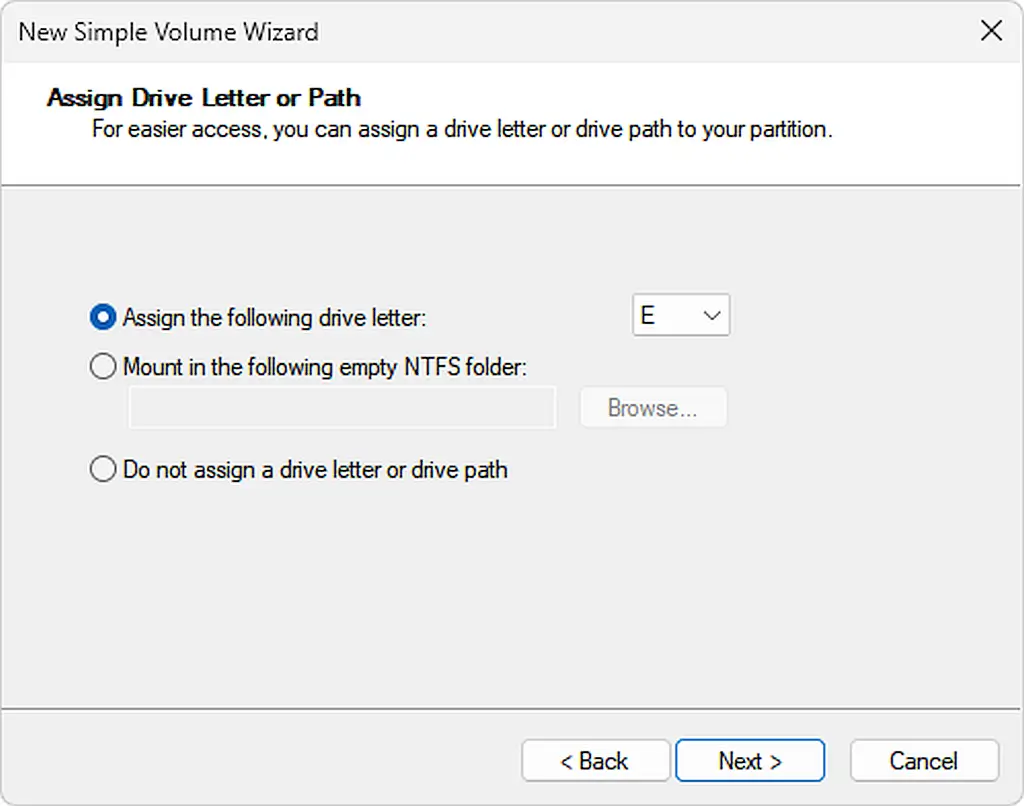Select 'Do not assign a drive letter or drive path'
The image size is (1024, 806).
101,468
